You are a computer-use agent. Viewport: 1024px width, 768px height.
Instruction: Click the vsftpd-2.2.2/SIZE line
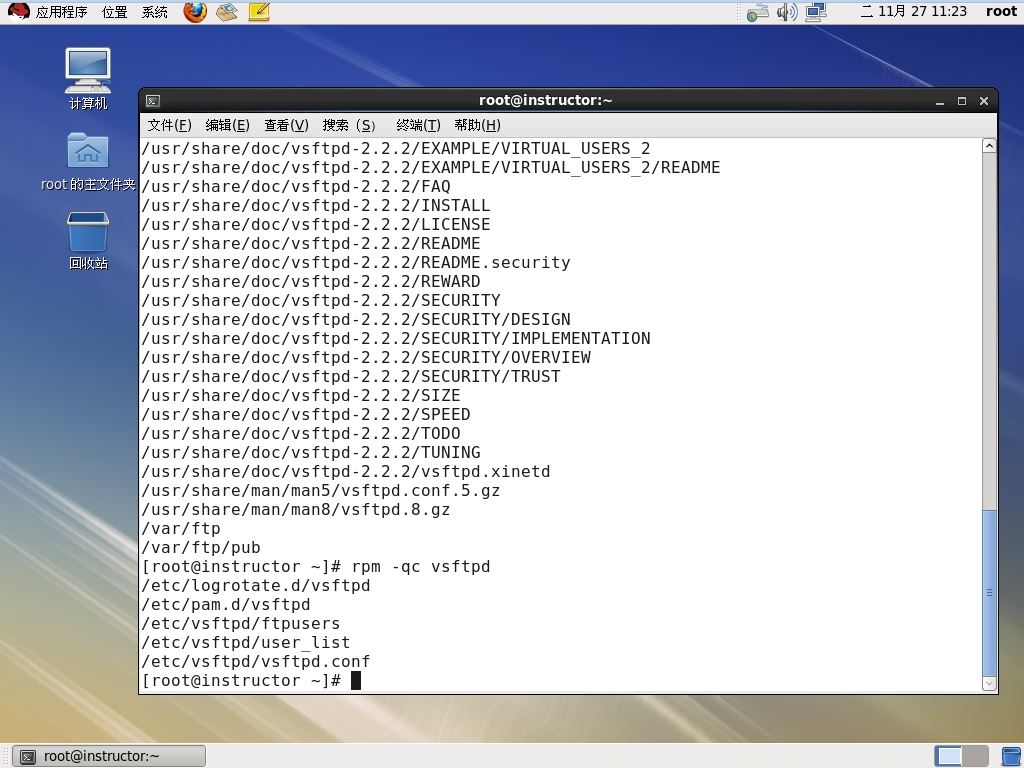coord(301,396)
